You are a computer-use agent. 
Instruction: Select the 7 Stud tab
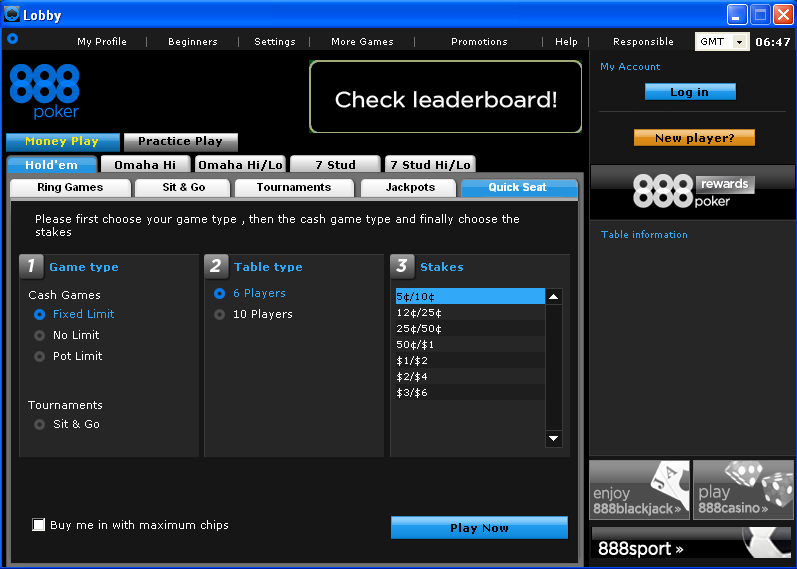pos(335,165)
